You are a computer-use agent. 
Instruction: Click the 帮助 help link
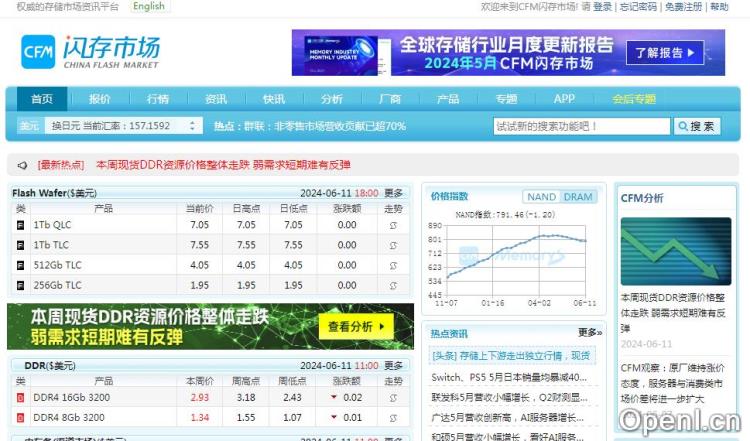tap(719, 7)
